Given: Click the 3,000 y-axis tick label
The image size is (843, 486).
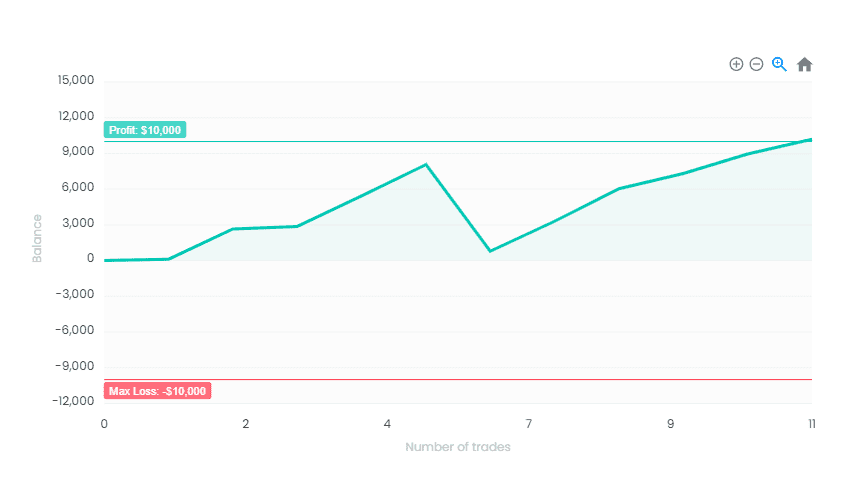Looking at the screenshot, I should coord(79,223).
